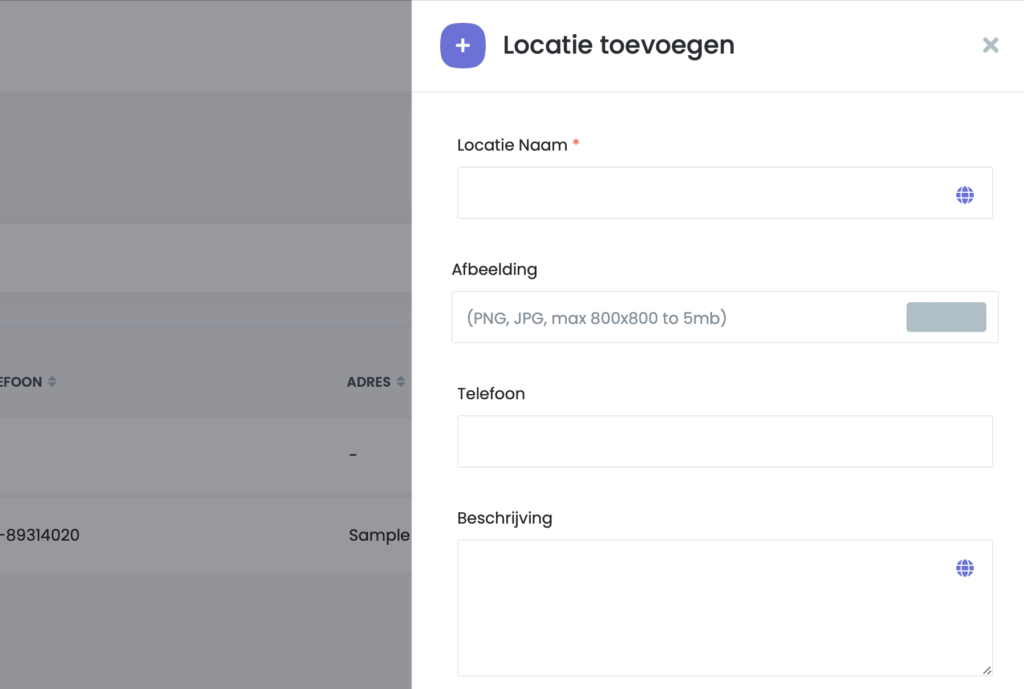Close the Locatie toevoegen panel

click(990, 45)
